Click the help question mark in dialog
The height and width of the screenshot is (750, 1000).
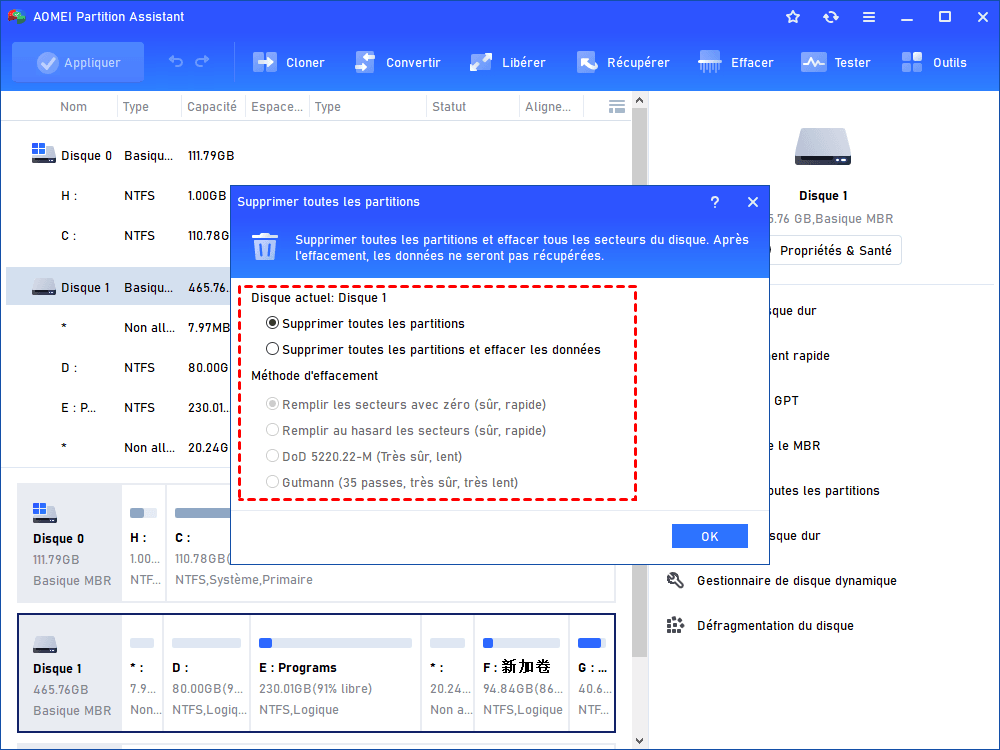715,202
